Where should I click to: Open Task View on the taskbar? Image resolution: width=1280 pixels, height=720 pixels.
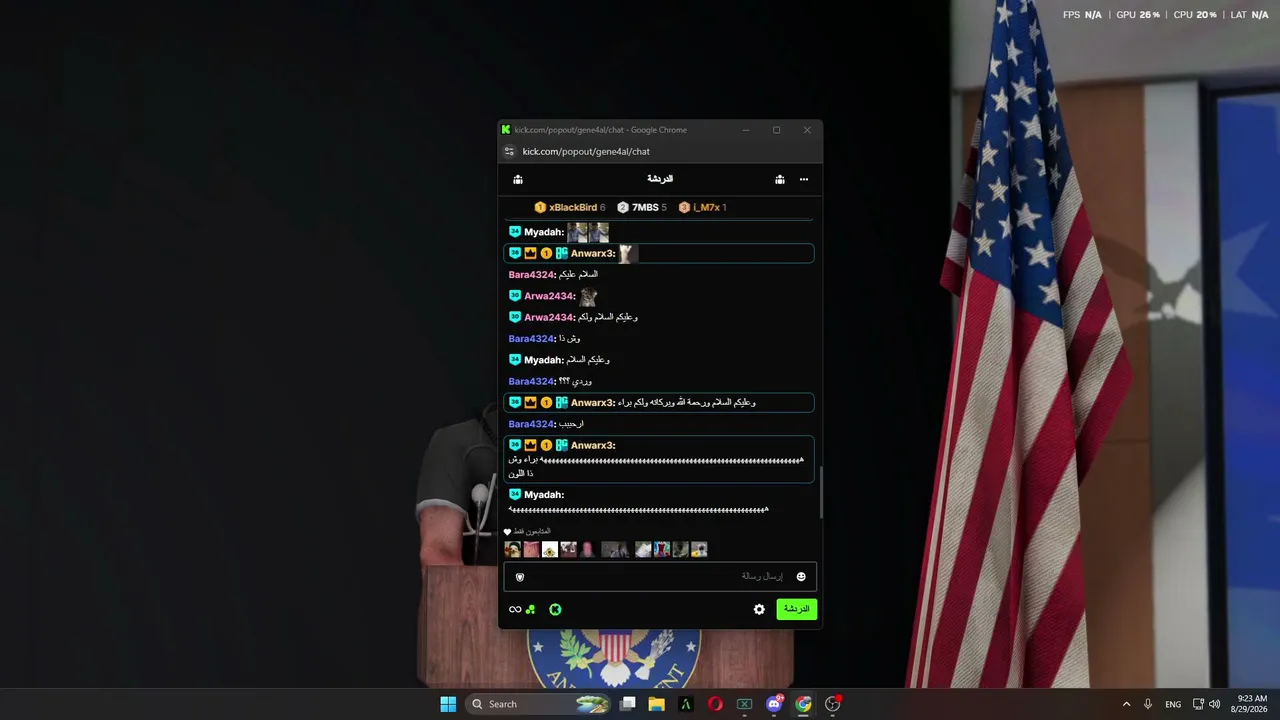pos(628,704)
